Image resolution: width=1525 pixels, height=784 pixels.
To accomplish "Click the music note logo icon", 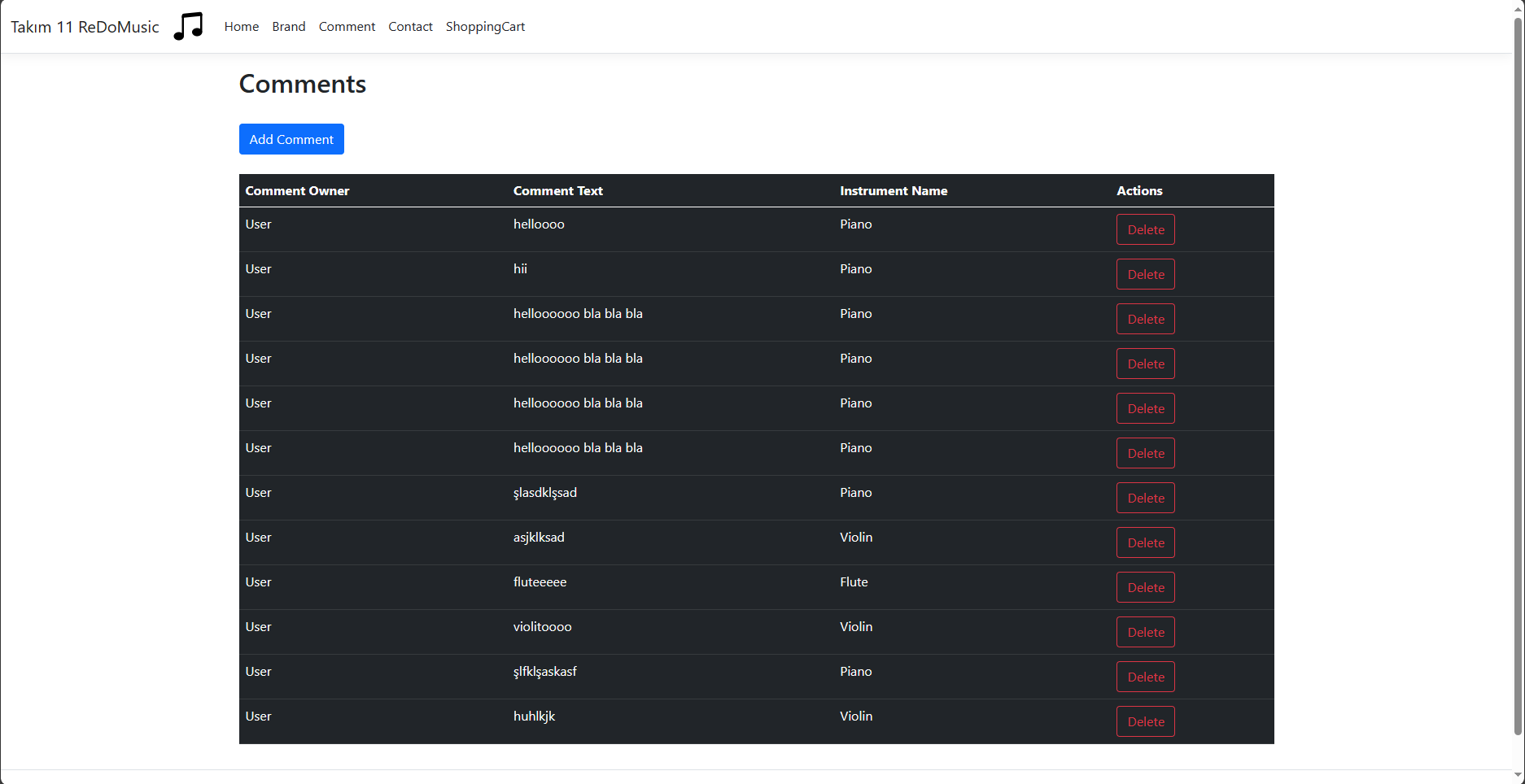I will [x=188, y=25].
